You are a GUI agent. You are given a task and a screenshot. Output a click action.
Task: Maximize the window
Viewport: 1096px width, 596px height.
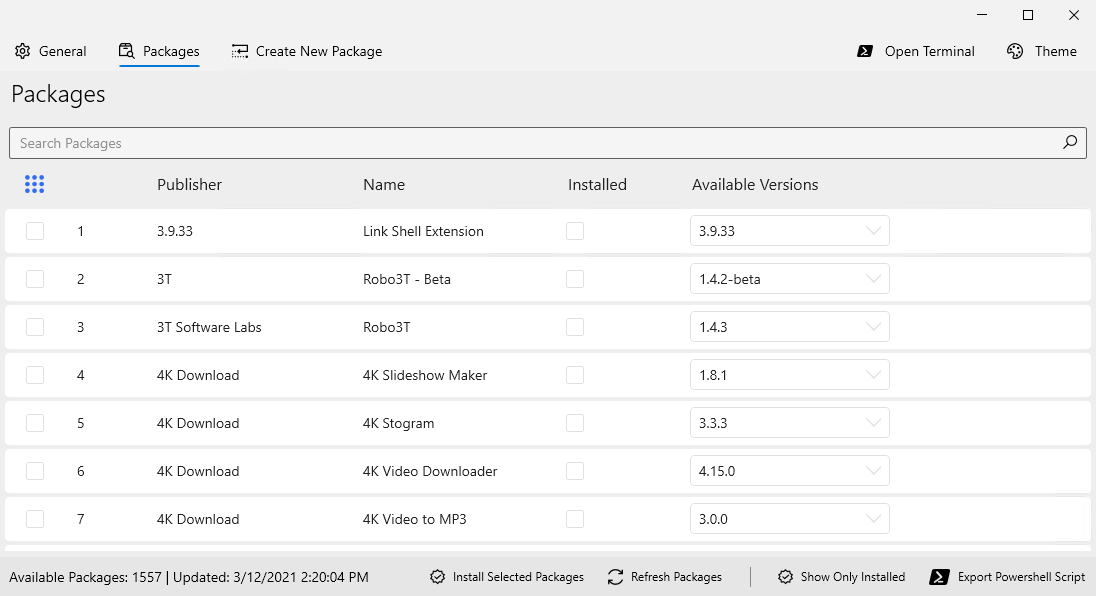(1028, 15)
